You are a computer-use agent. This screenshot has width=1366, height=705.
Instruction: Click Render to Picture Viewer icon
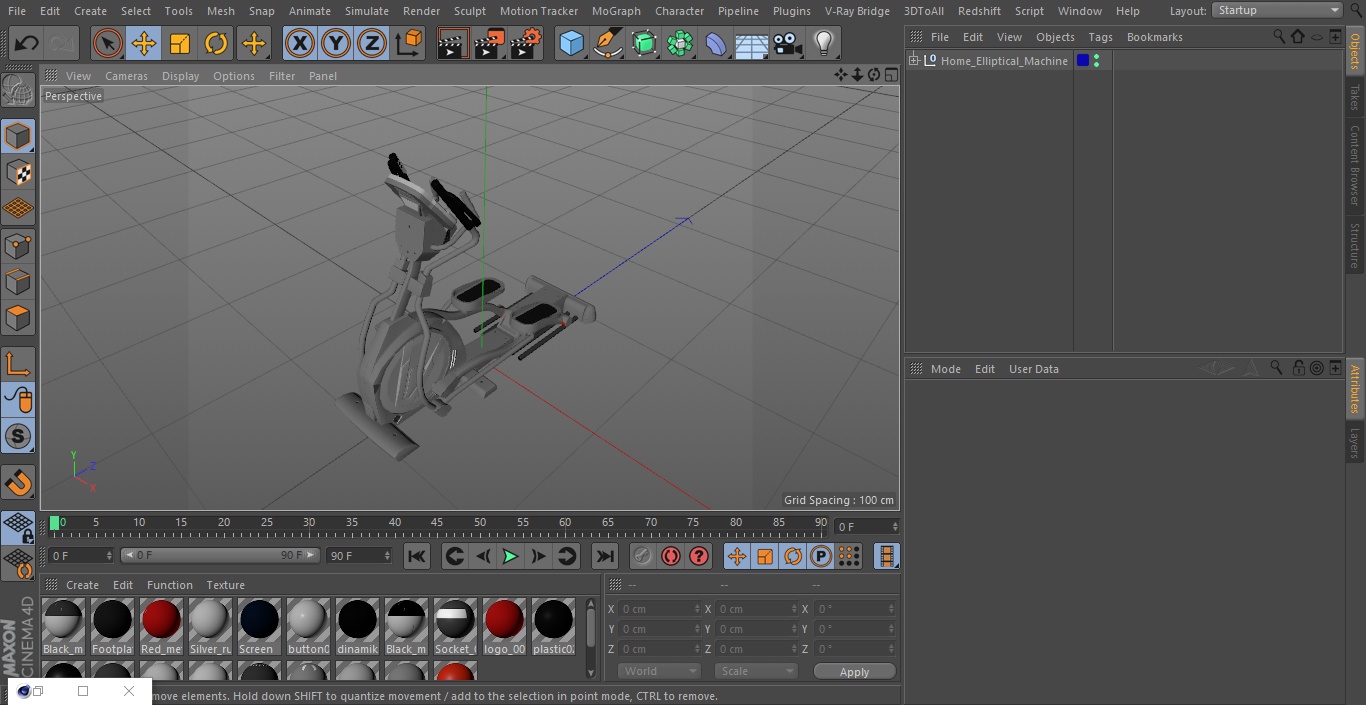click(489, 43)
